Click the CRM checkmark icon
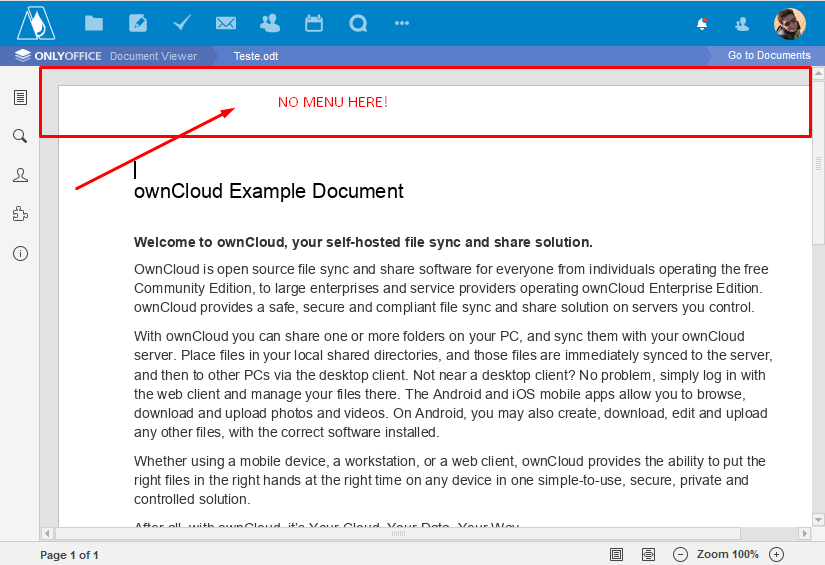The height and width of the screenshot is (565, 825). (182, 23)
